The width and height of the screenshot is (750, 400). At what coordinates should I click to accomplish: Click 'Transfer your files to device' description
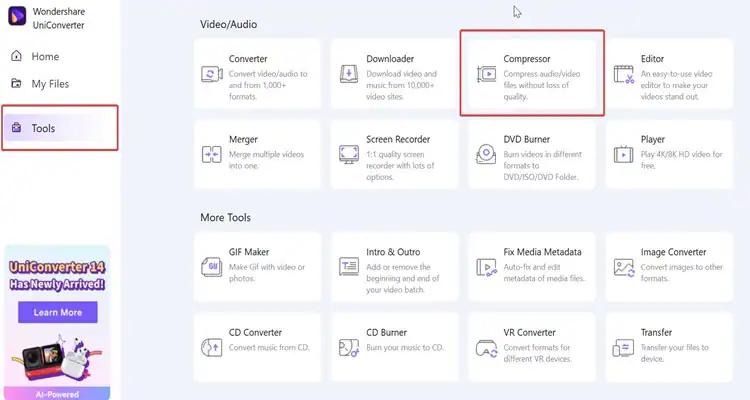pos(674,353)
